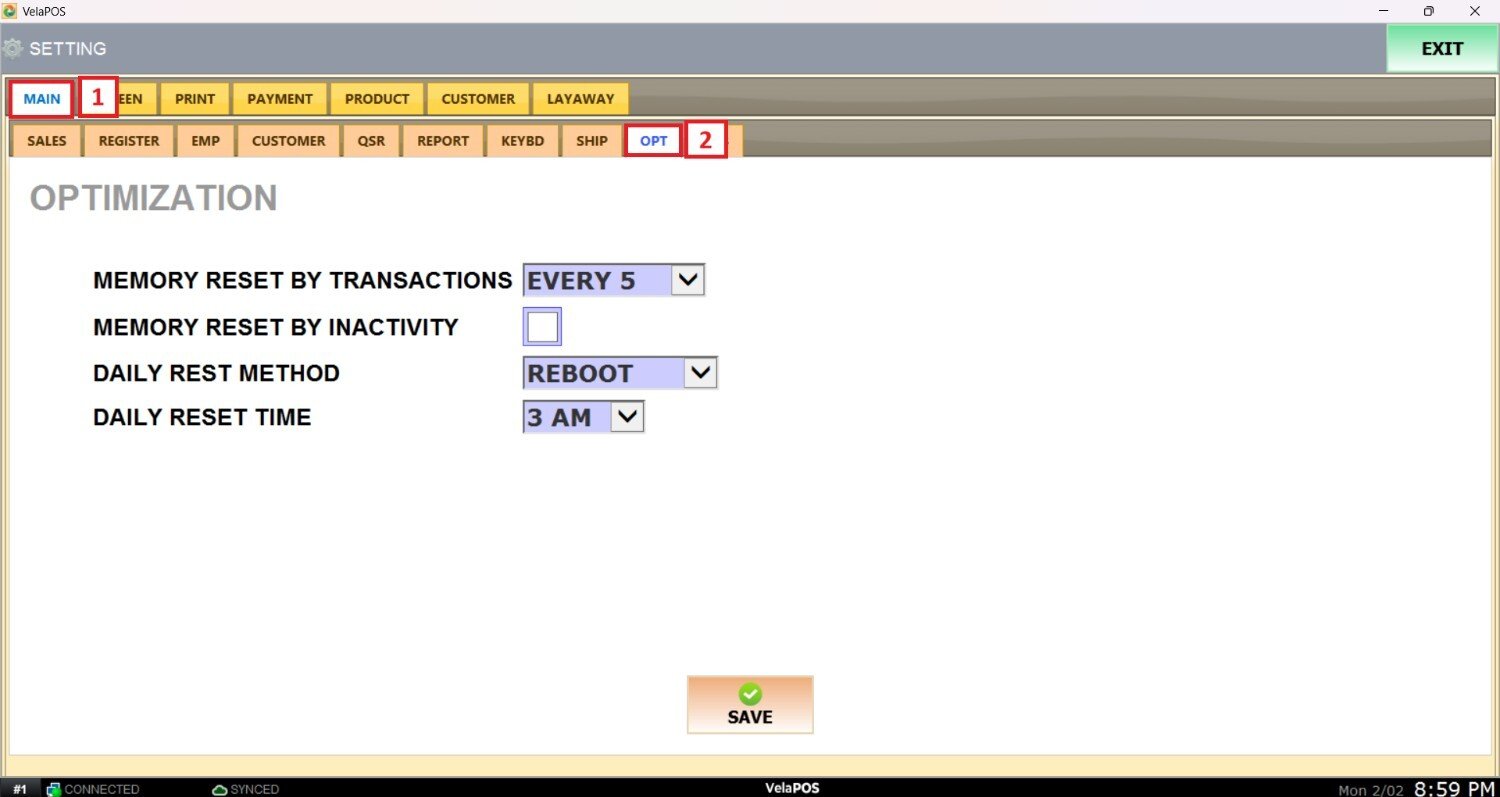This screenshot has height=797, width=1500.
Task: Switch to the Keybd sub-tab
Action: (x=523, y=141)
